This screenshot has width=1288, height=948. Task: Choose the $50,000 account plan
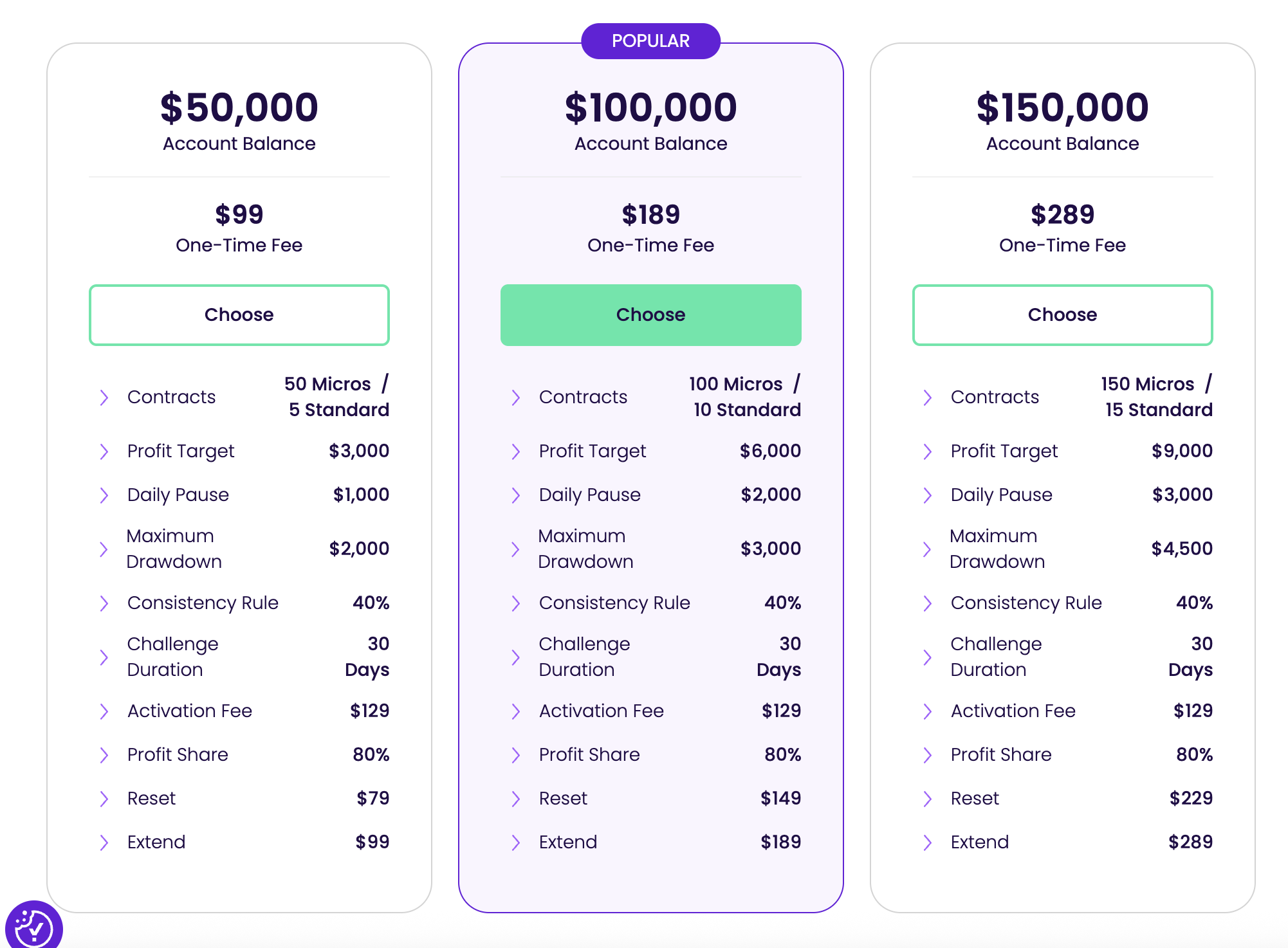pyautogui.click(x=239, y=314)
